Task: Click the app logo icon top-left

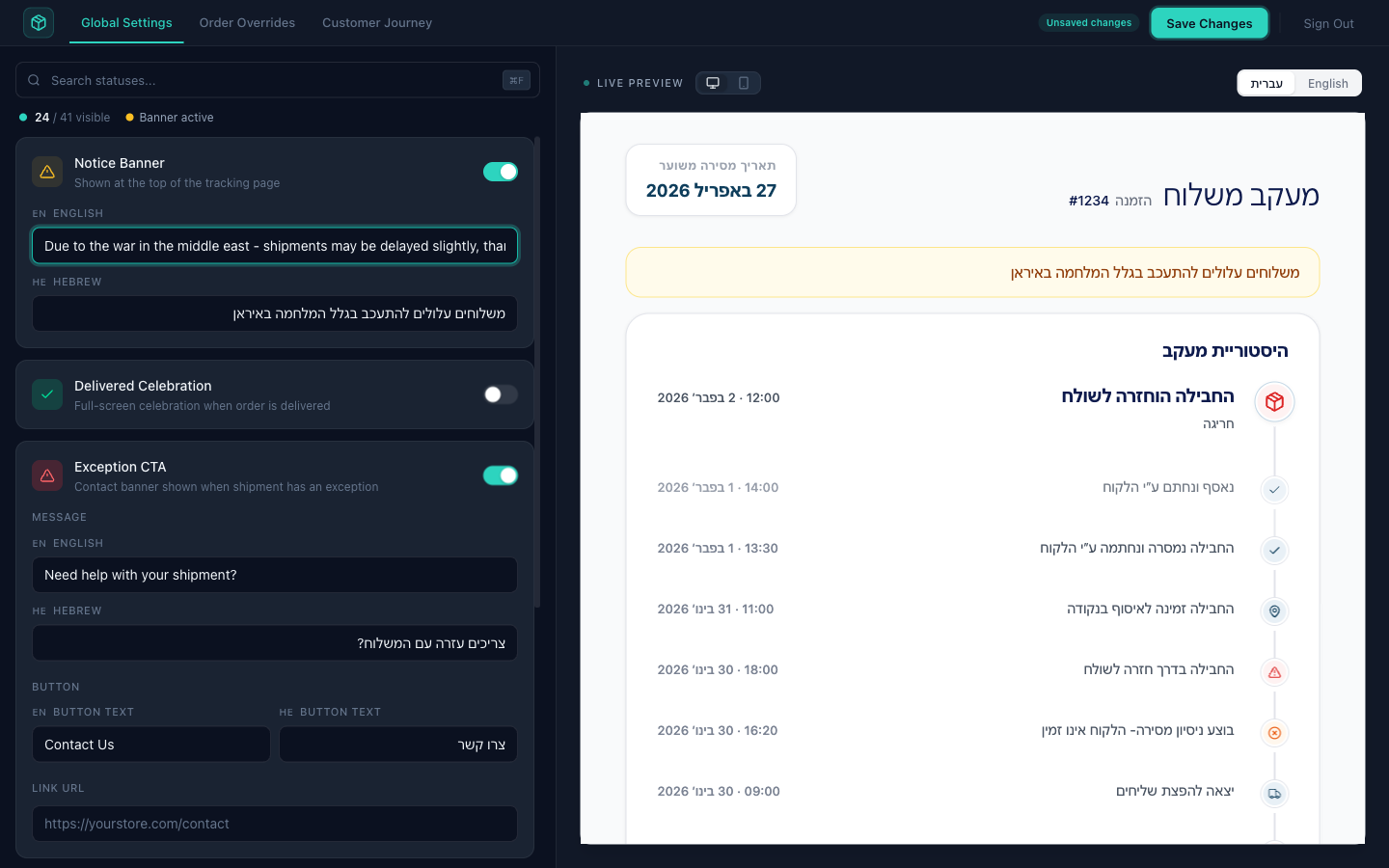Action: (x=39, y=22)
